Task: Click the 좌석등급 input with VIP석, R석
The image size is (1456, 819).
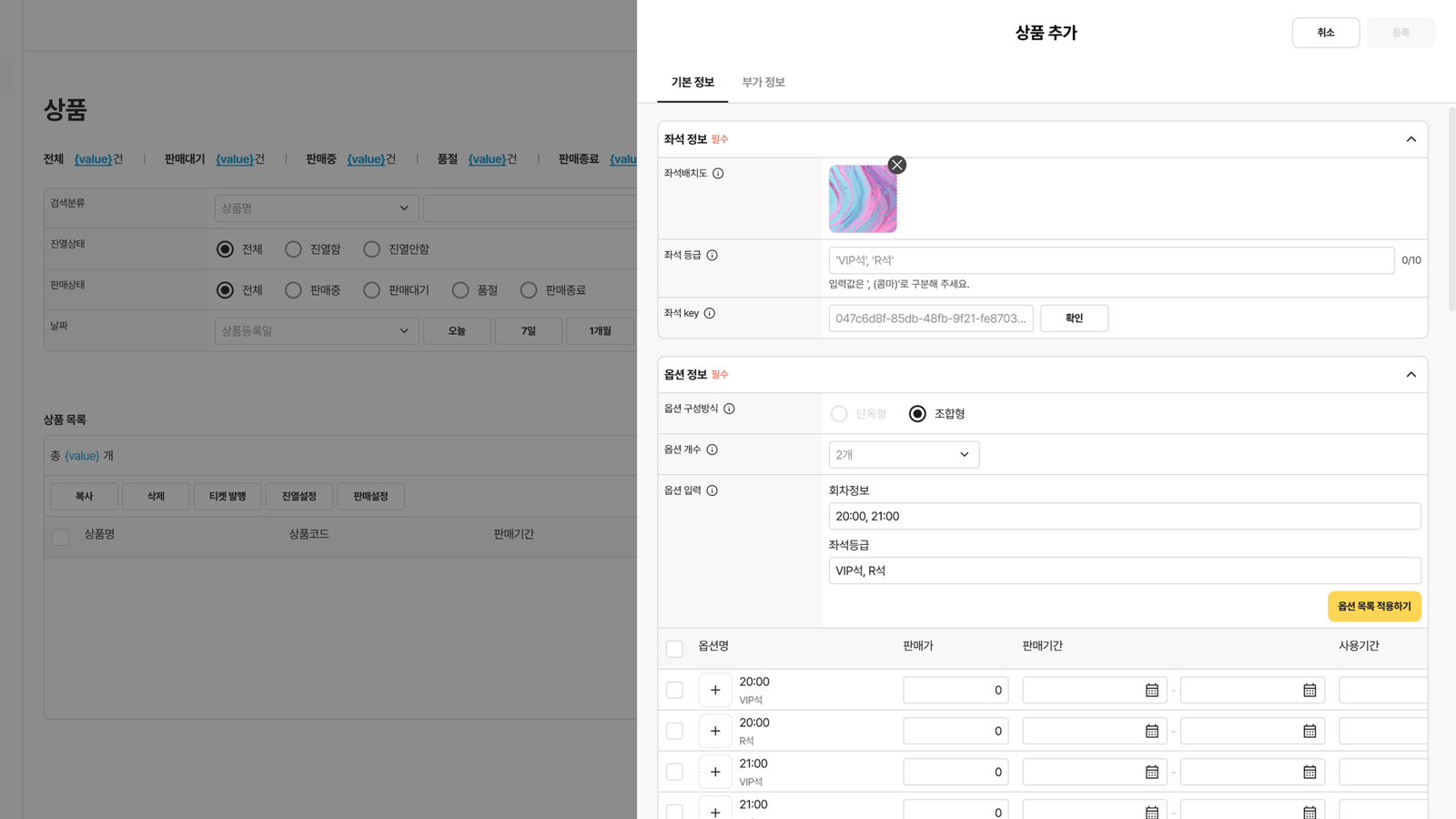Action: [1125, 571]
